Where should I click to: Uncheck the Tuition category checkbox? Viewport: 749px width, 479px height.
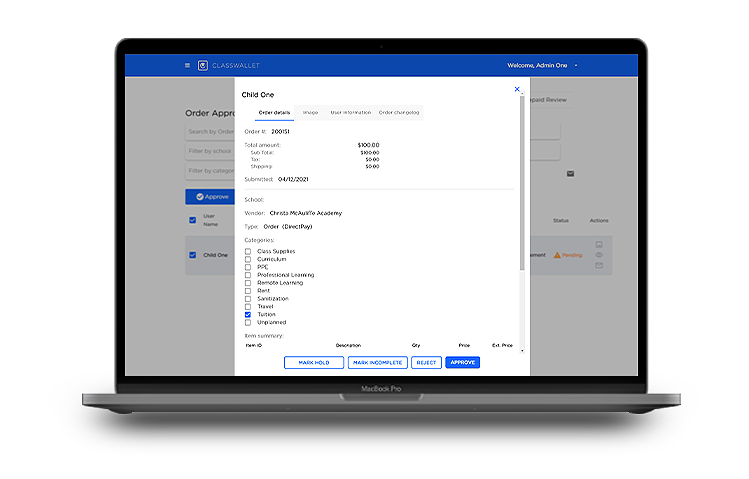(x=248, y=314)
